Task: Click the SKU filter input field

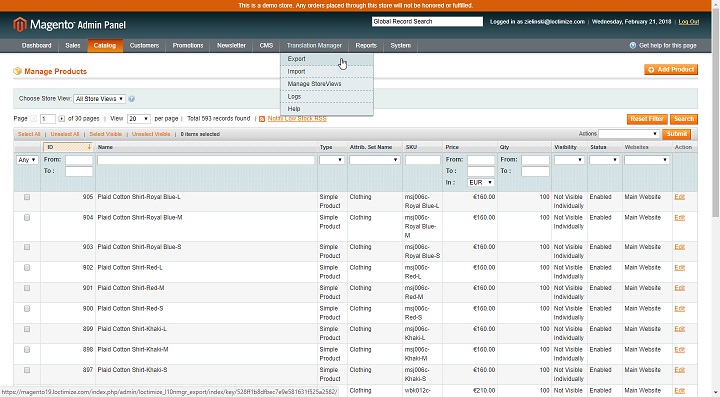Action: pos(422,160)
